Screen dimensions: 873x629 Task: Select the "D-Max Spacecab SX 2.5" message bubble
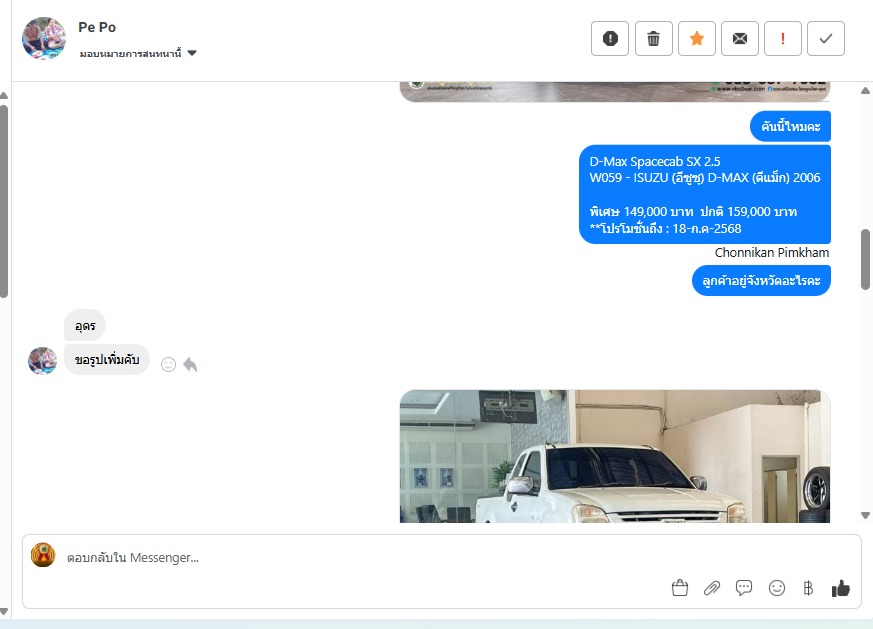(x=705, y=194)
